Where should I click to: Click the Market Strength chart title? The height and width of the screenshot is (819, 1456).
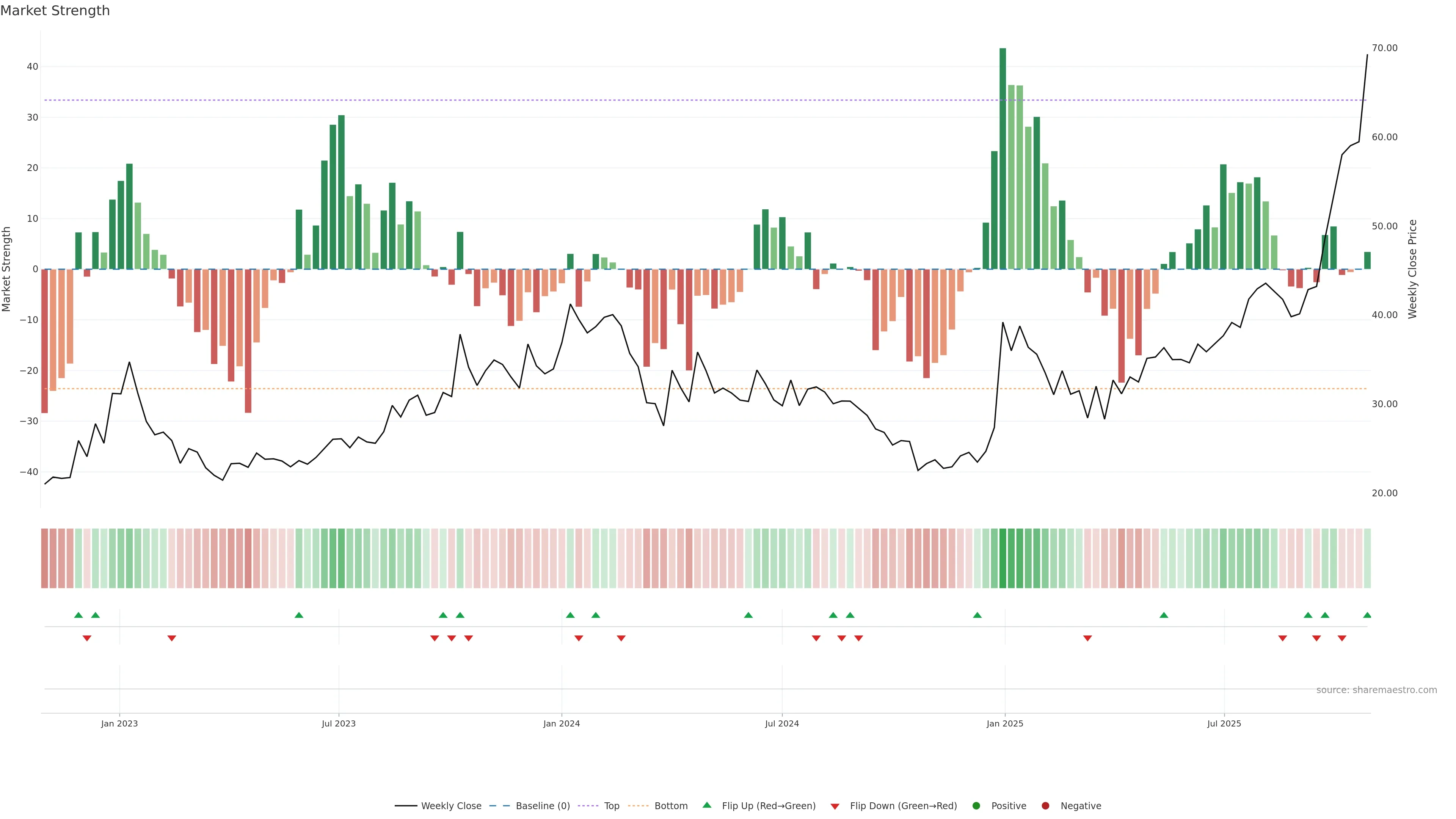coord(55,11)
